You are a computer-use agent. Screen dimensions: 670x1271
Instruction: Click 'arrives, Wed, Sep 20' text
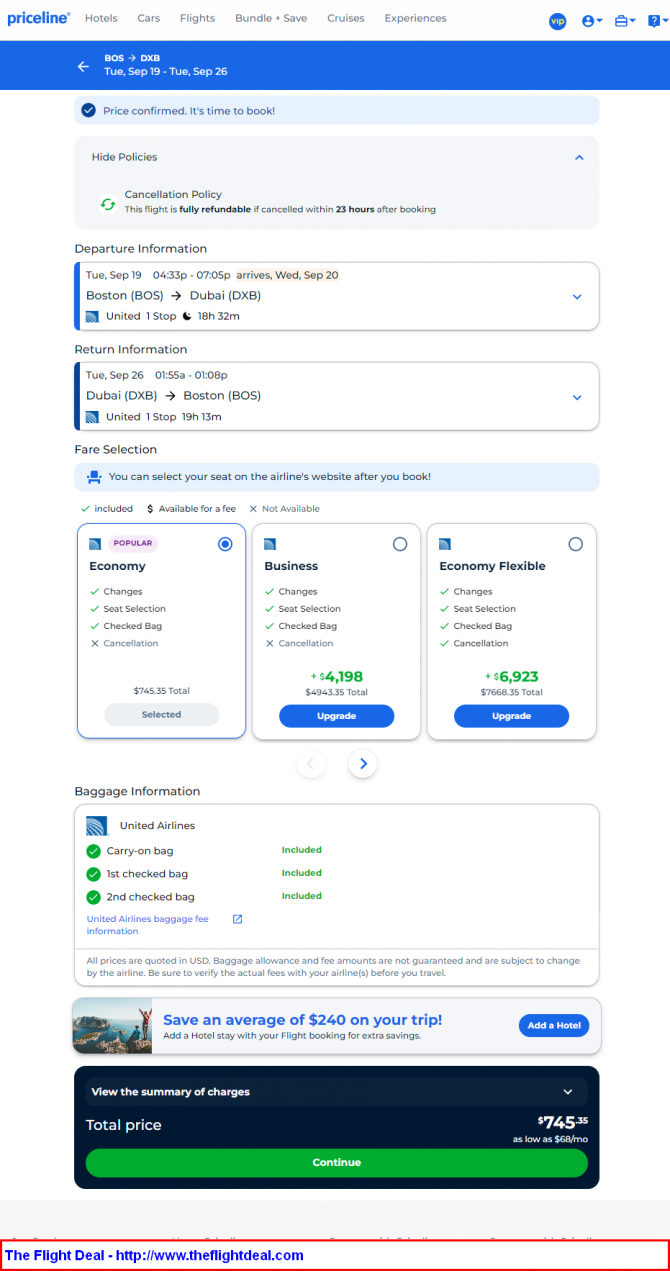tap(287, 275)
